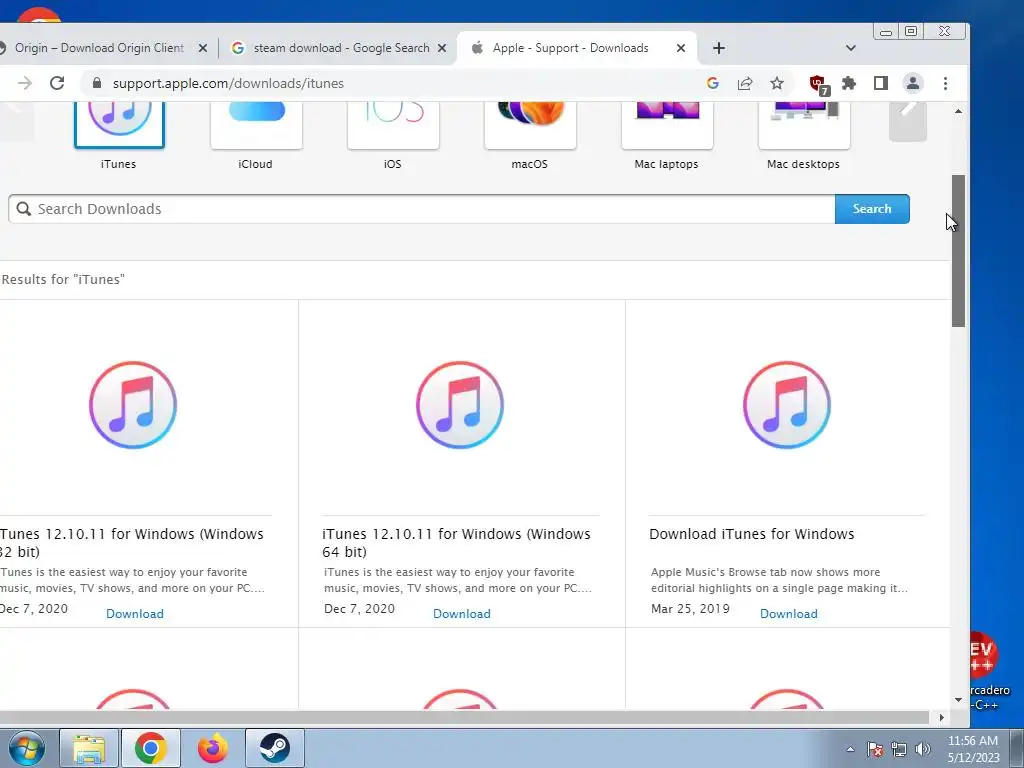Open Download iTunes for Windows title
The image size is (1024, 768).
click(752, 534)
